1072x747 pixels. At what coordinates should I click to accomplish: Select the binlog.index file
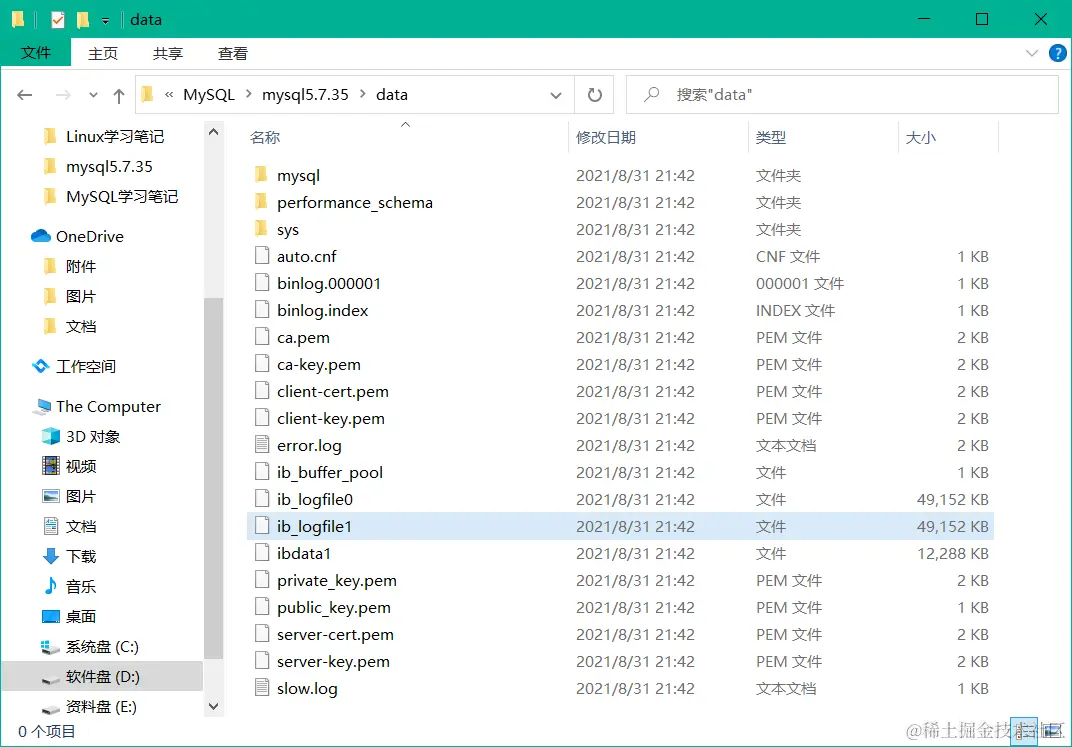pos(620,310)
